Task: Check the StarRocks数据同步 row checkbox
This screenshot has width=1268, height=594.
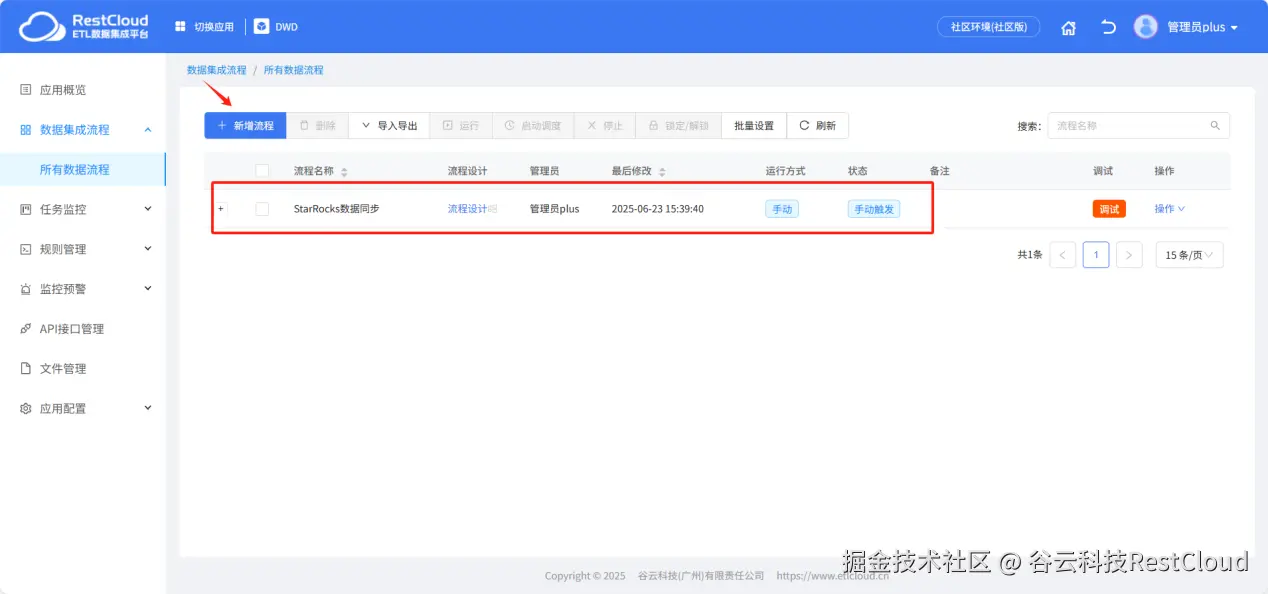Action: click(x=262, y=209)
